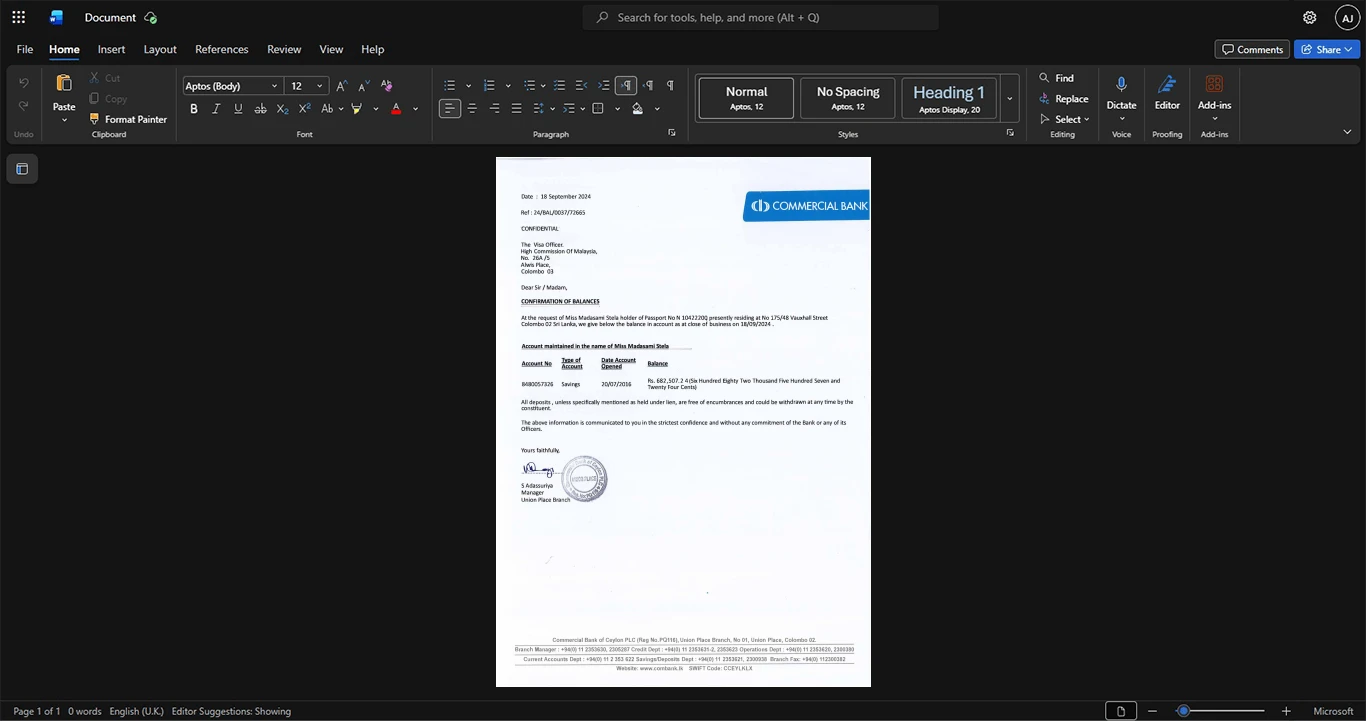This screenshot has width=1366, height=721.
Task: Toggle show paragraph marks
Action: (x=670, y=86)
